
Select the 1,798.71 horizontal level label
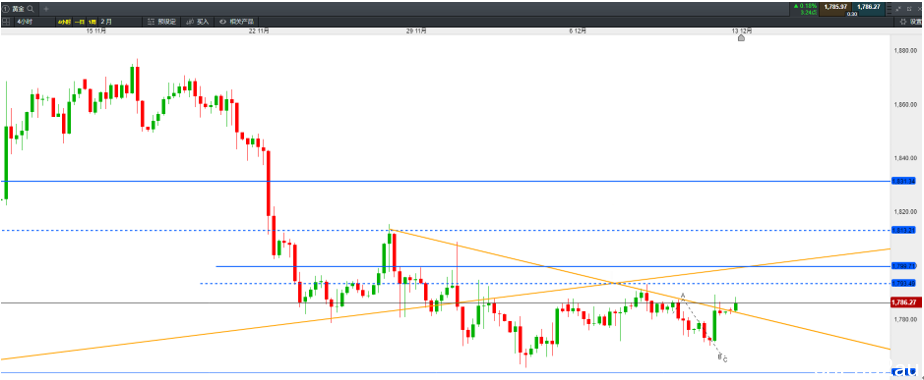tap(903, 266)
